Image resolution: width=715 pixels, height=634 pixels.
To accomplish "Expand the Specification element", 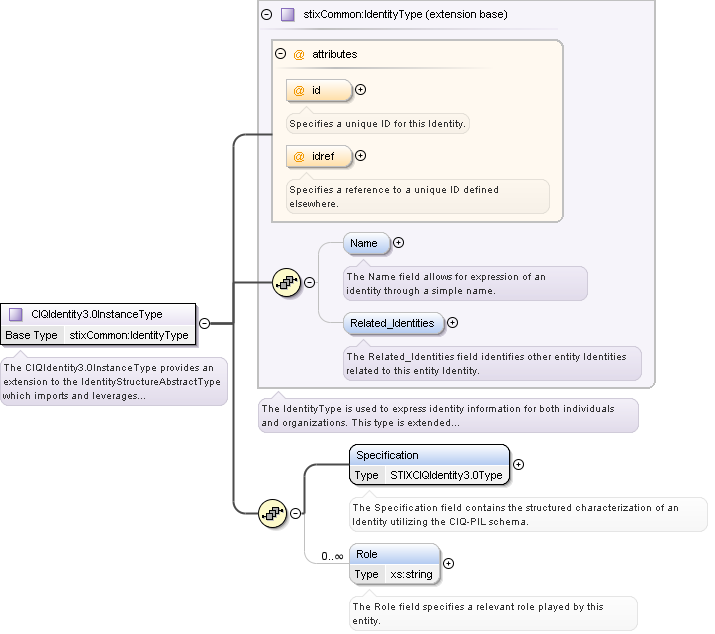I will click(518, 464).
